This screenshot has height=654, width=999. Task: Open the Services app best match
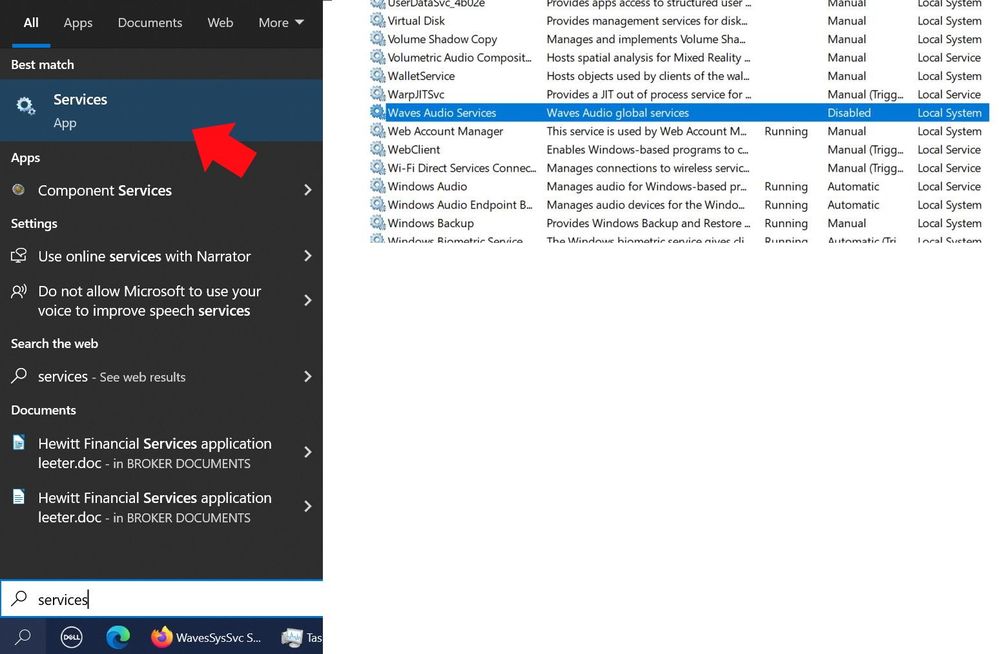click(x=80, y=110)
